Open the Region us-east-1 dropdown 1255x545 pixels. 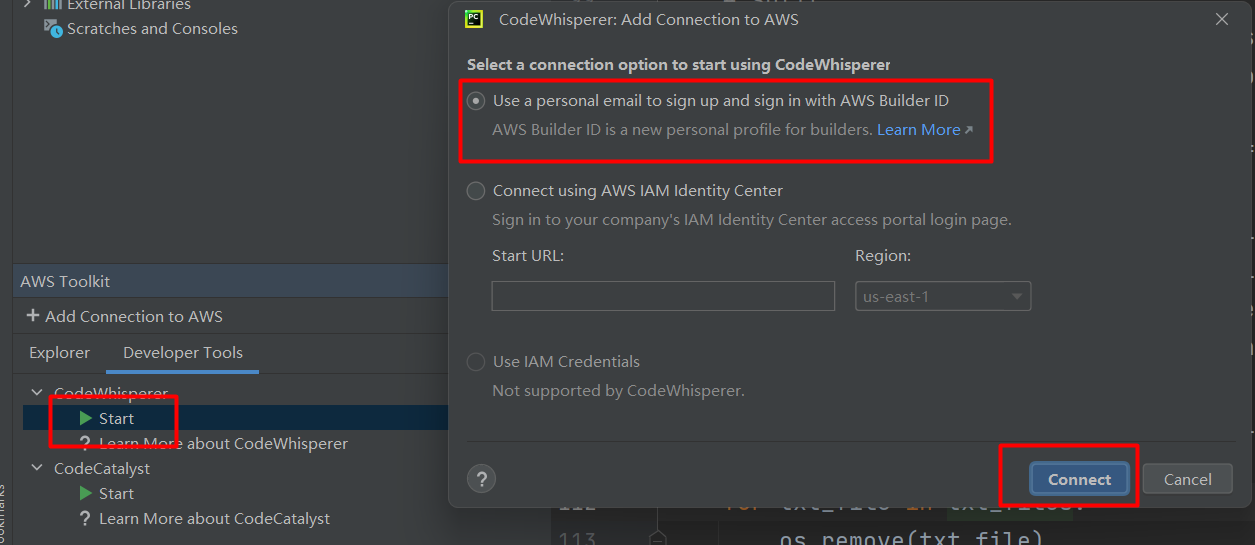coord(942,296)
